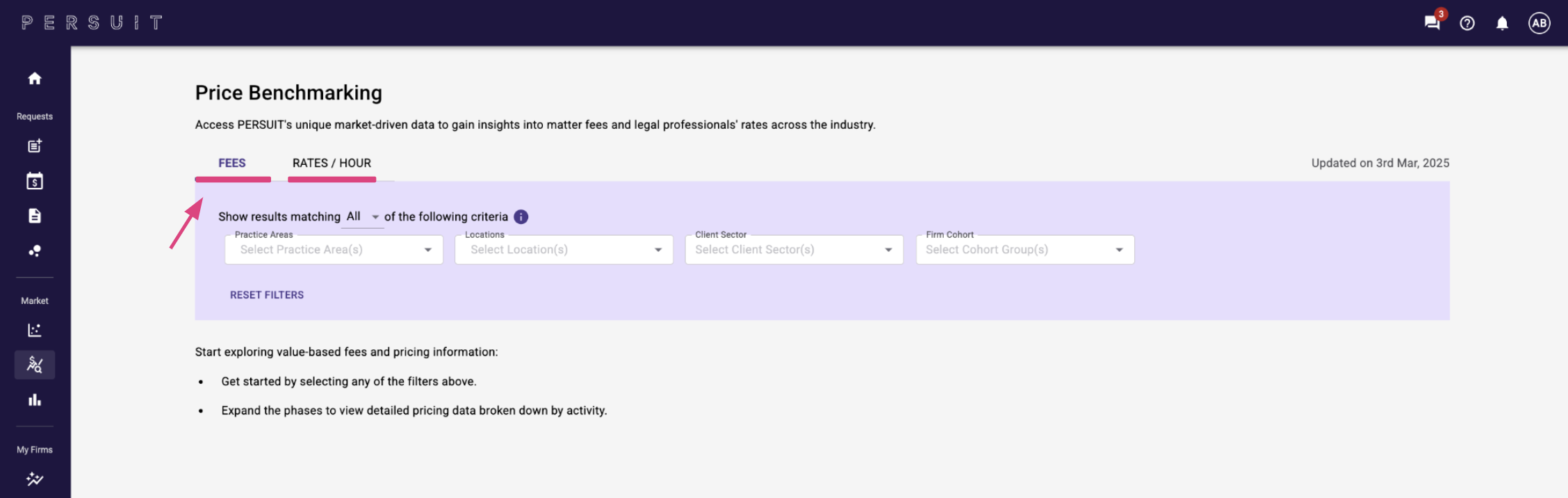Click the RESET FILTERS button

click(x=267, y=295)
